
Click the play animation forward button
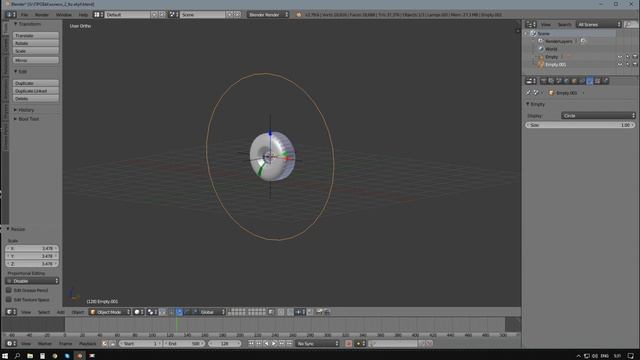click(274, 344)
